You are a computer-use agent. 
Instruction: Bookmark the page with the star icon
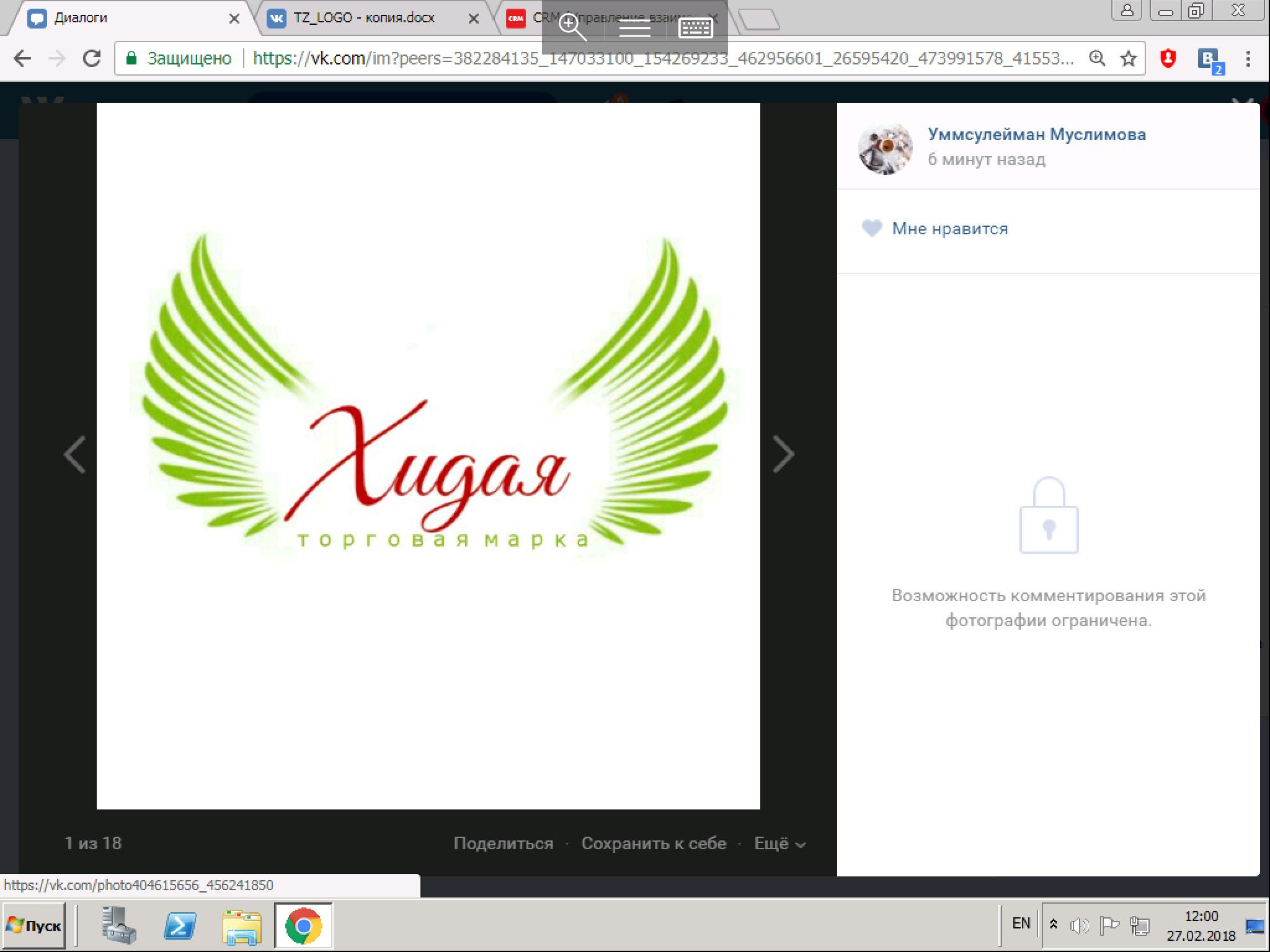[1129, 59]
